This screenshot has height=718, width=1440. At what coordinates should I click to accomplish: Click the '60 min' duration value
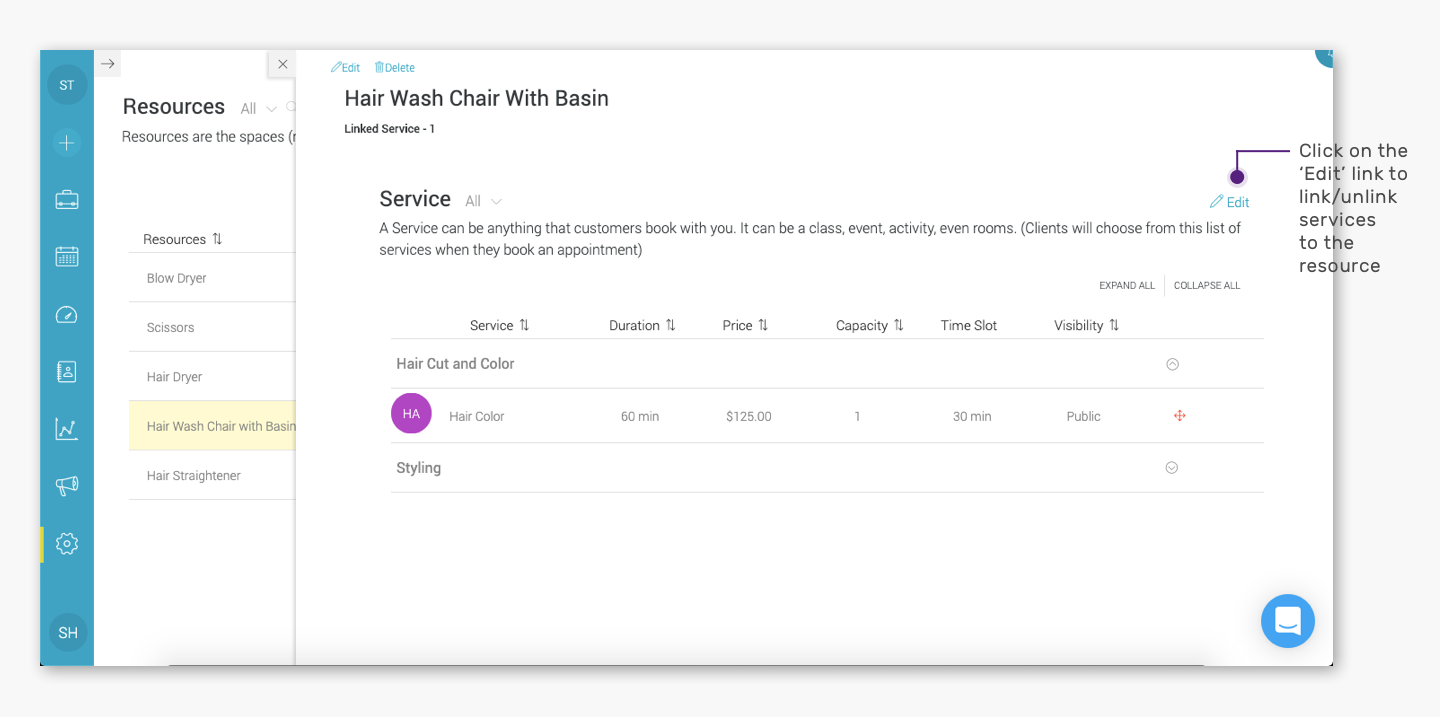click(640, 417)
